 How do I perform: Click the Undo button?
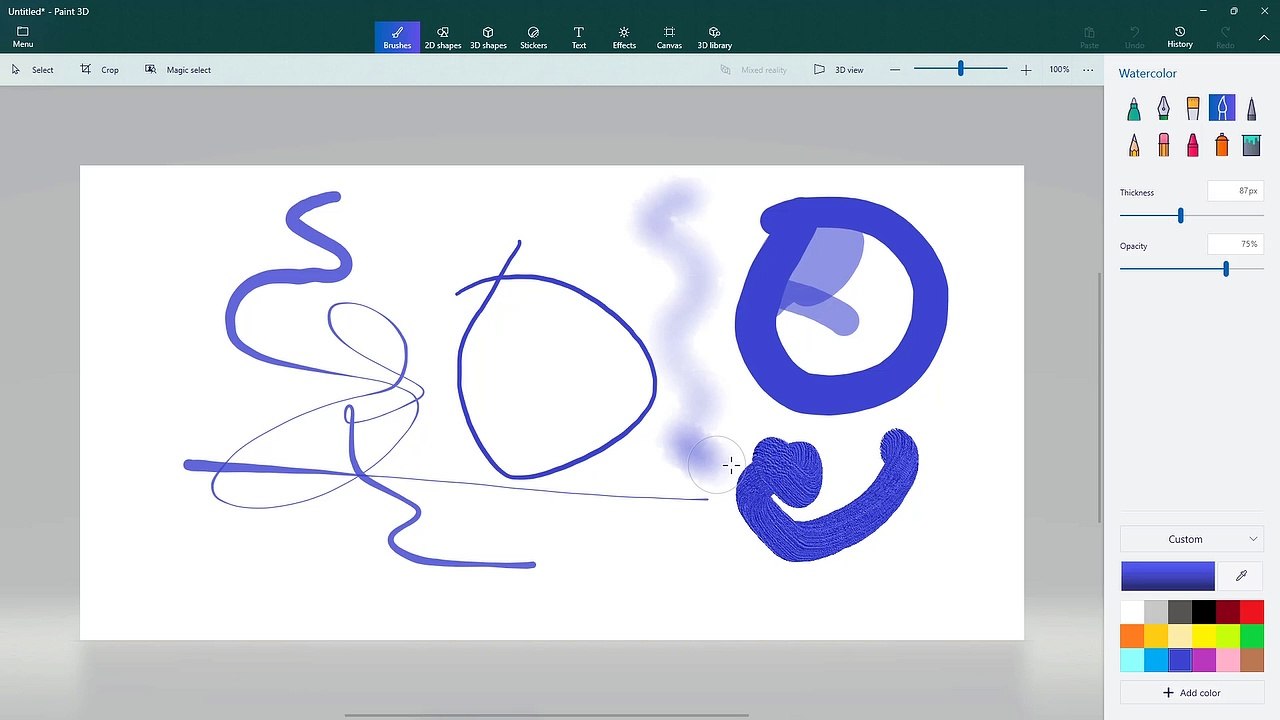pyautogui.click(x=1134, y=37)
